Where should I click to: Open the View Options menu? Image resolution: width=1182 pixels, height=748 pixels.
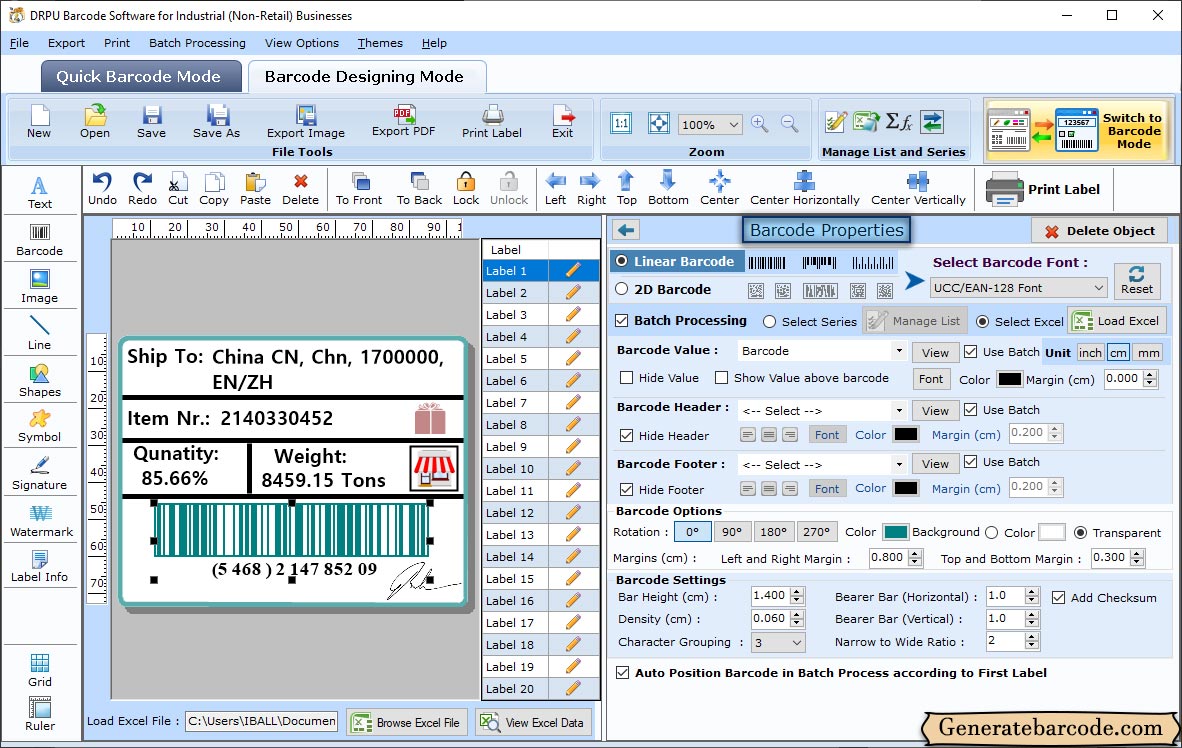(x=302, y=43)
